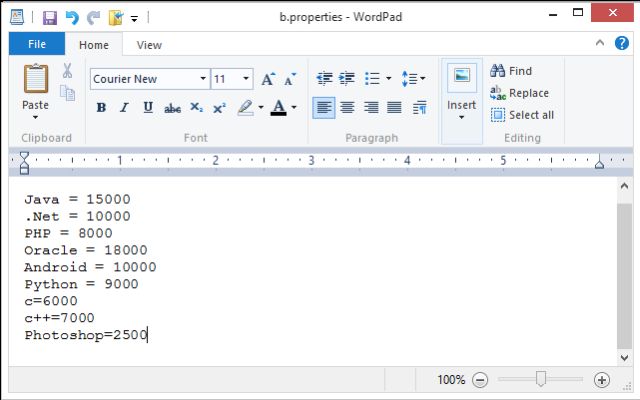Click the Save icon in quick access toolbar
Viewport: 640px width, 400px height.
[50, 18]
